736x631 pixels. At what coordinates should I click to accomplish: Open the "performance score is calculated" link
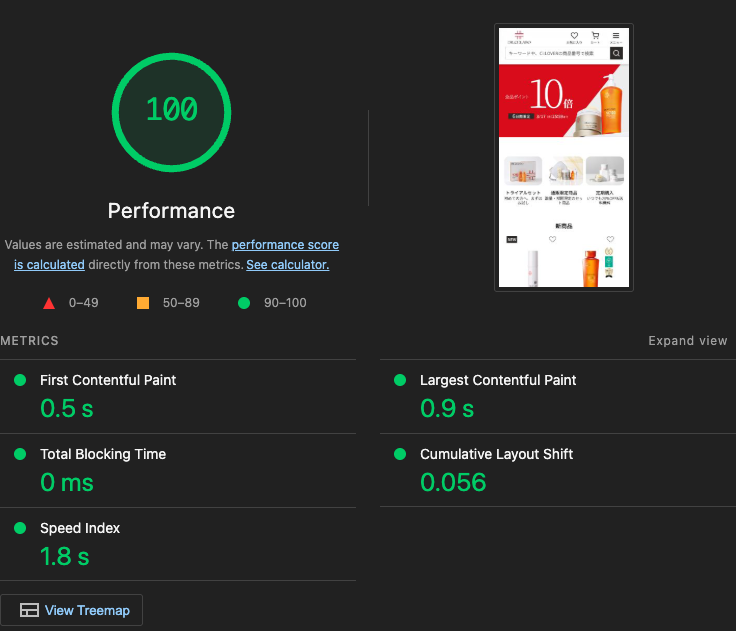pyautogui.click(x=285, y=245)
